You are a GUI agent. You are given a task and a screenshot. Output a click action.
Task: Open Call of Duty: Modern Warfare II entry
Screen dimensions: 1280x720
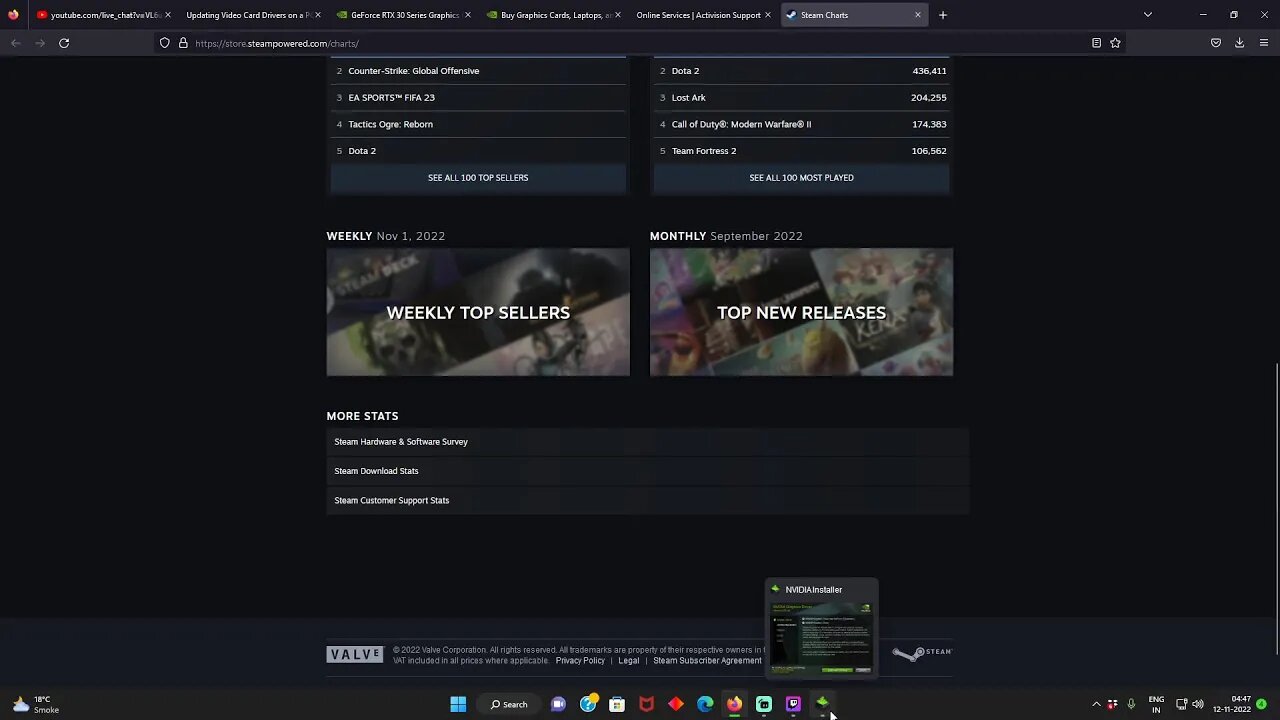click(x=801, y=124)
